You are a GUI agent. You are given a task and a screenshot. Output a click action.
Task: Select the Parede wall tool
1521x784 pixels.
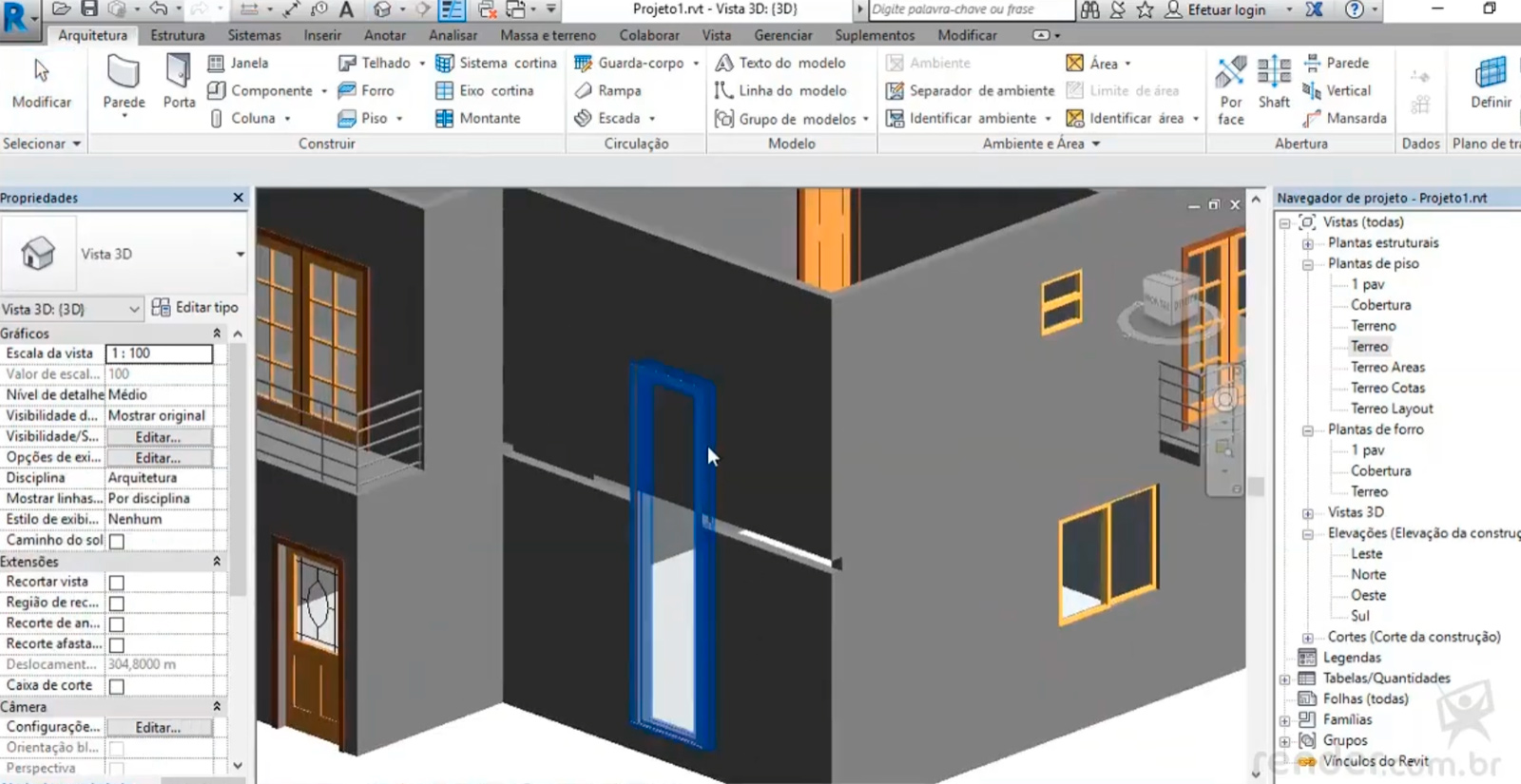tap(124, 81)
